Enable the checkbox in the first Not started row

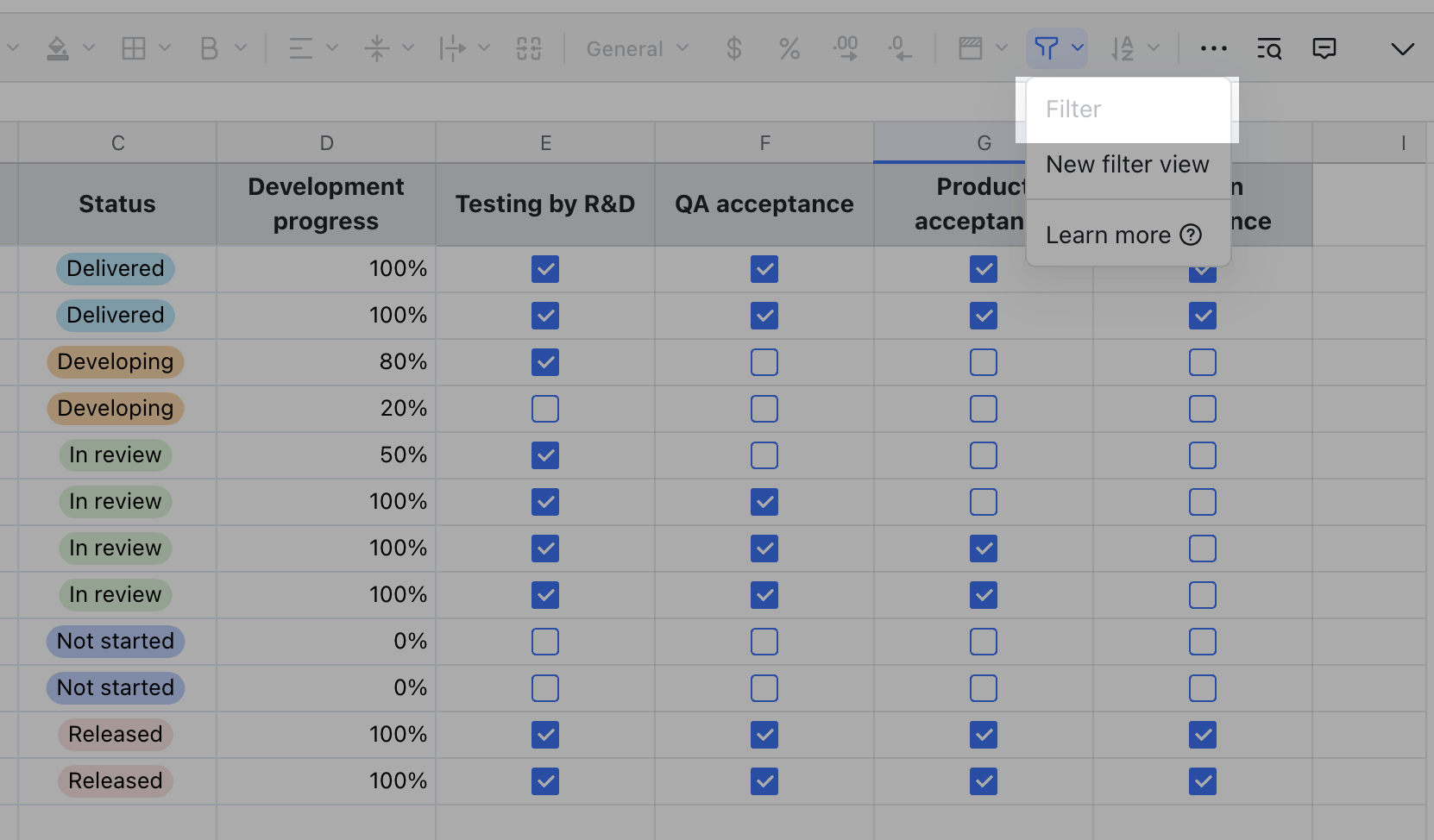coord(545,641)
